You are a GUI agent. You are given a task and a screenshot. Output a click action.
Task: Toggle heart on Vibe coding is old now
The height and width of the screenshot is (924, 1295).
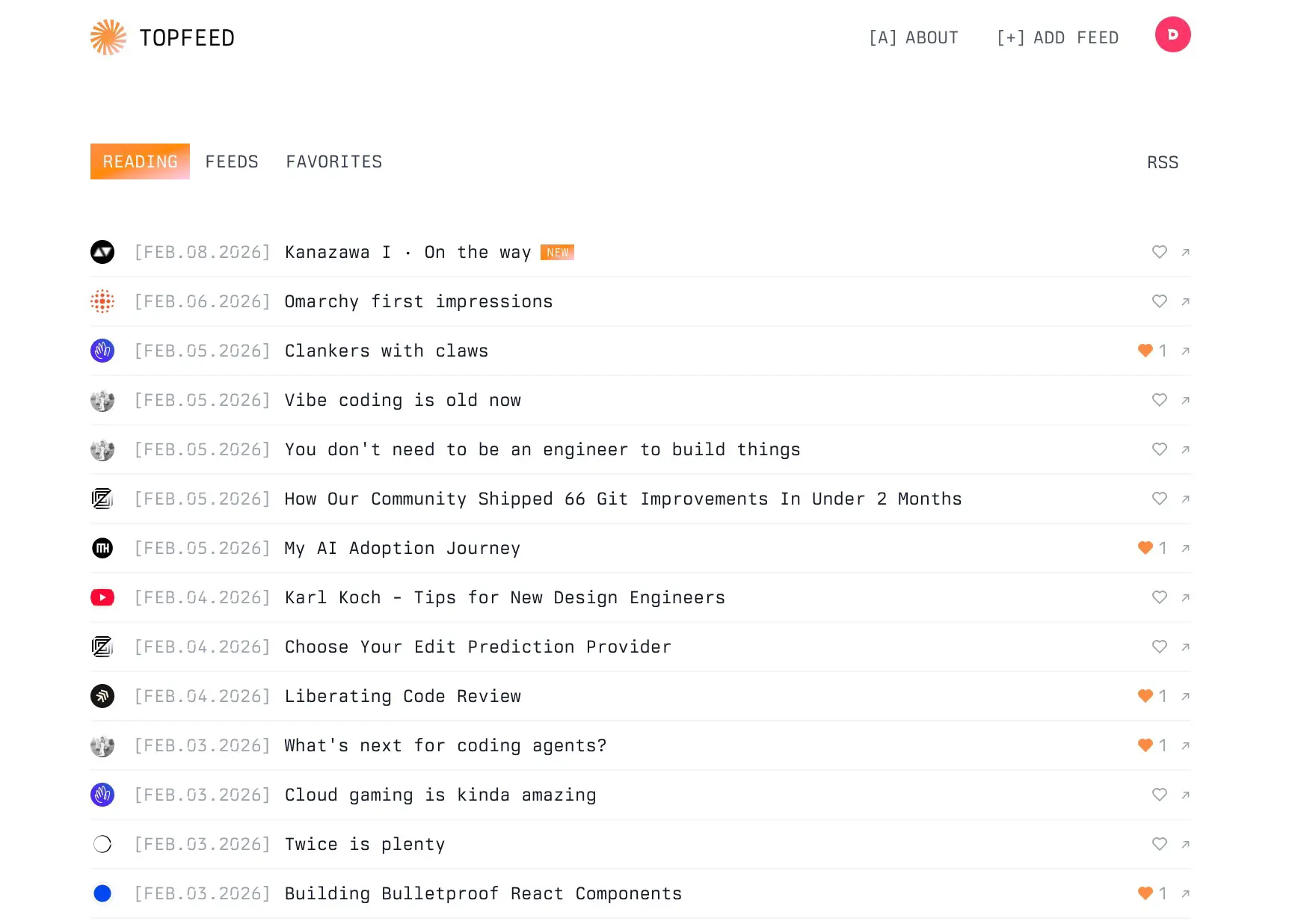[1159, 400]
